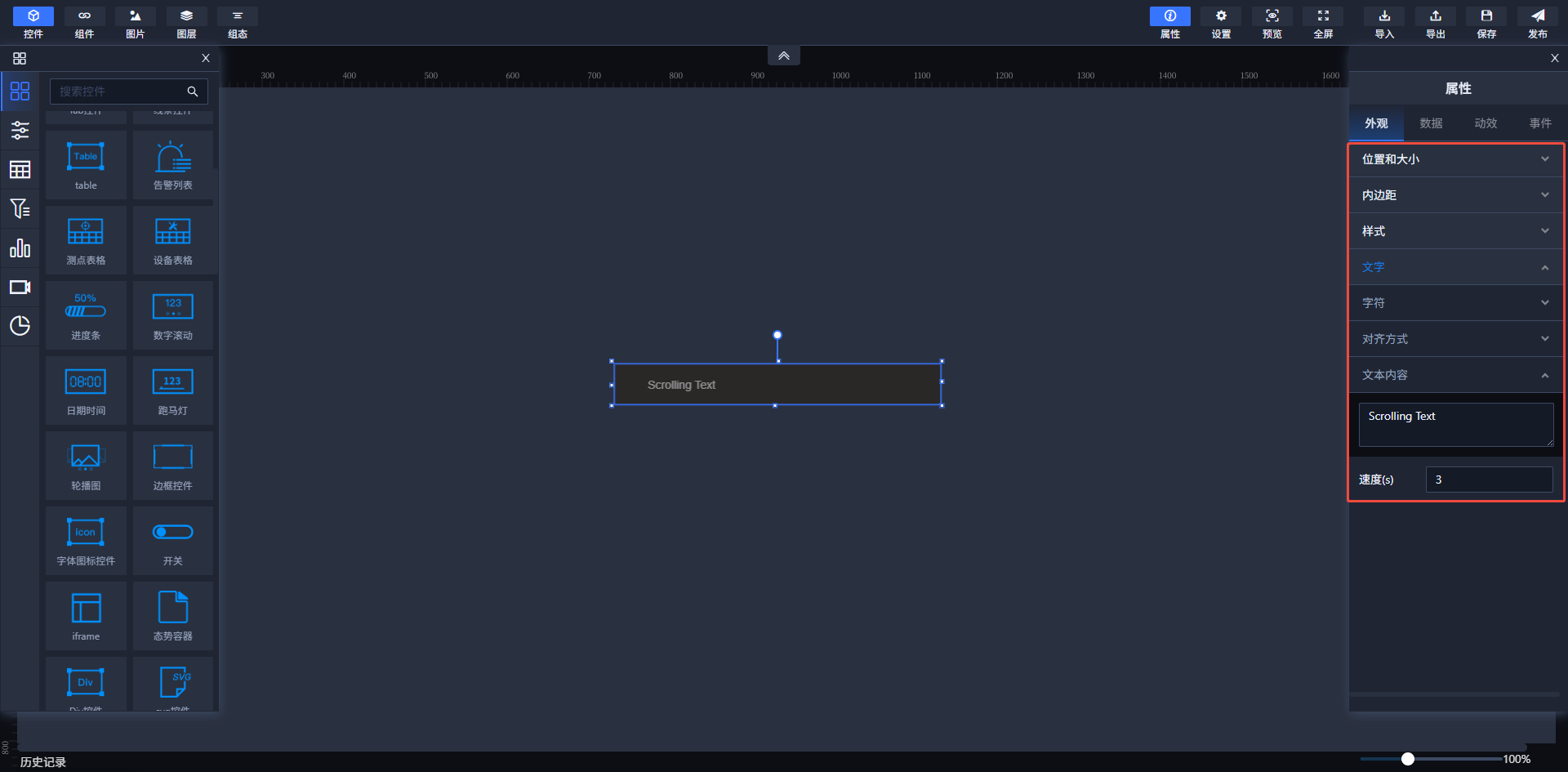Select the 字体图标控件 font icon widget
Screen dimensions: 1568x772
point(86,541)
